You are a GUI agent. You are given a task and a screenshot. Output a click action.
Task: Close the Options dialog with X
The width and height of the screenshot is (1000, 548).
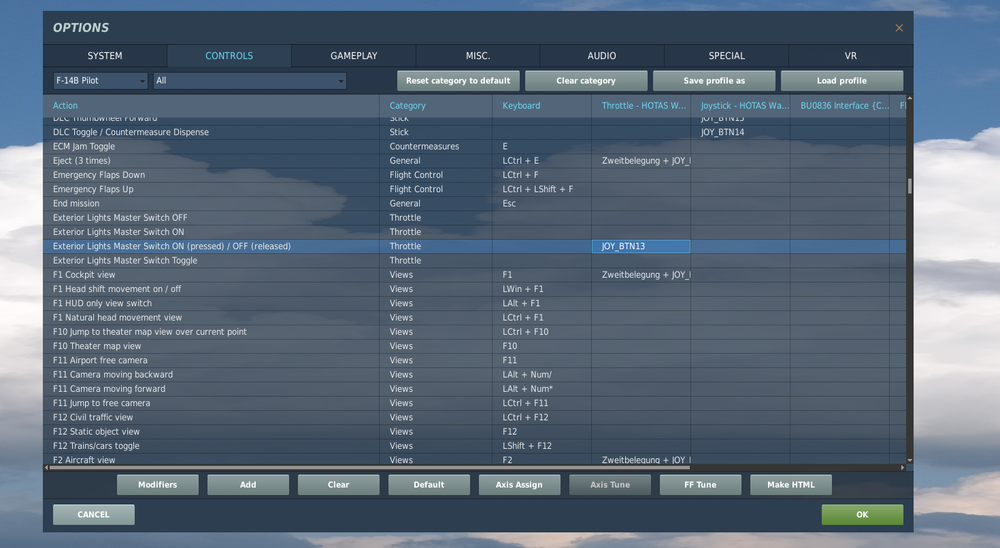(899, 28)
